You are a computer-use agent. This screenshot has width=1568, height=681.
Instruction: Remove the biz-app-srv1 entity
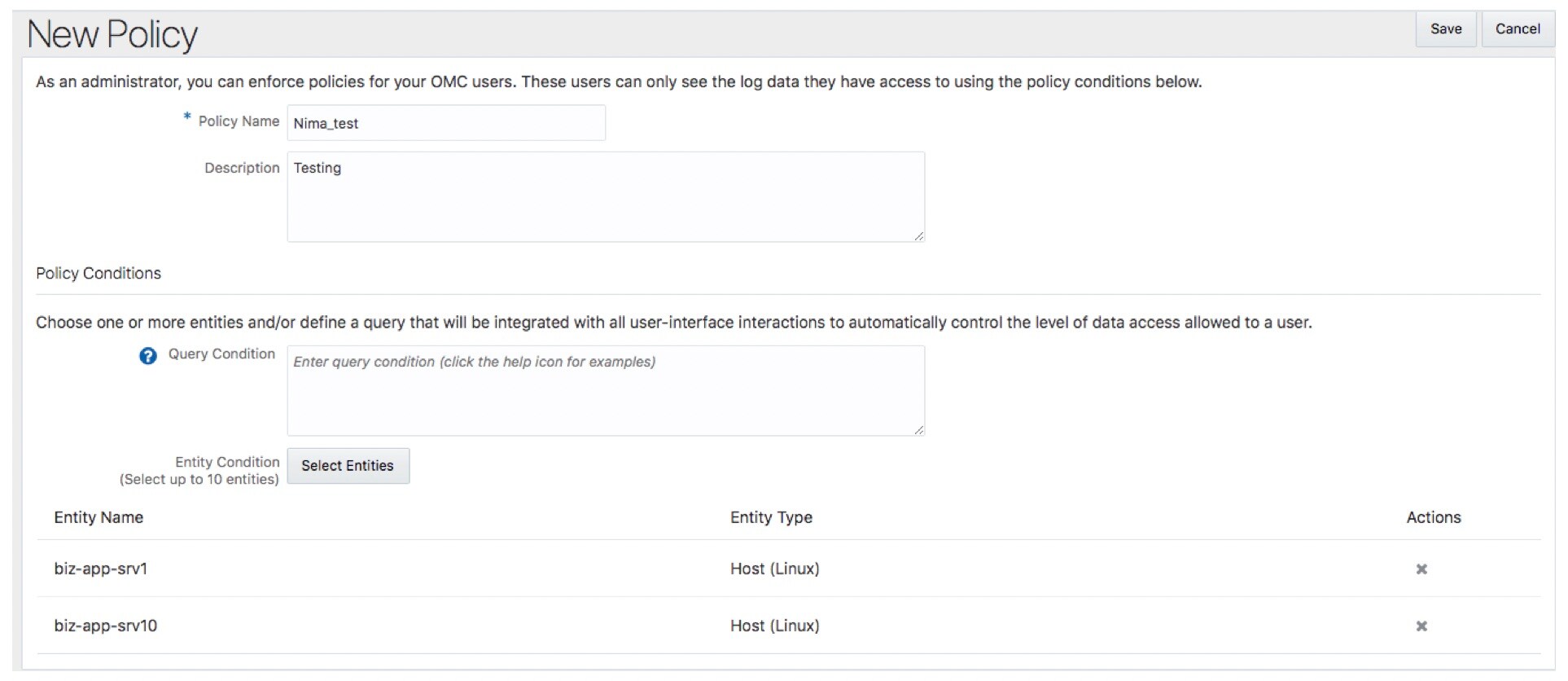point(1421,569)
